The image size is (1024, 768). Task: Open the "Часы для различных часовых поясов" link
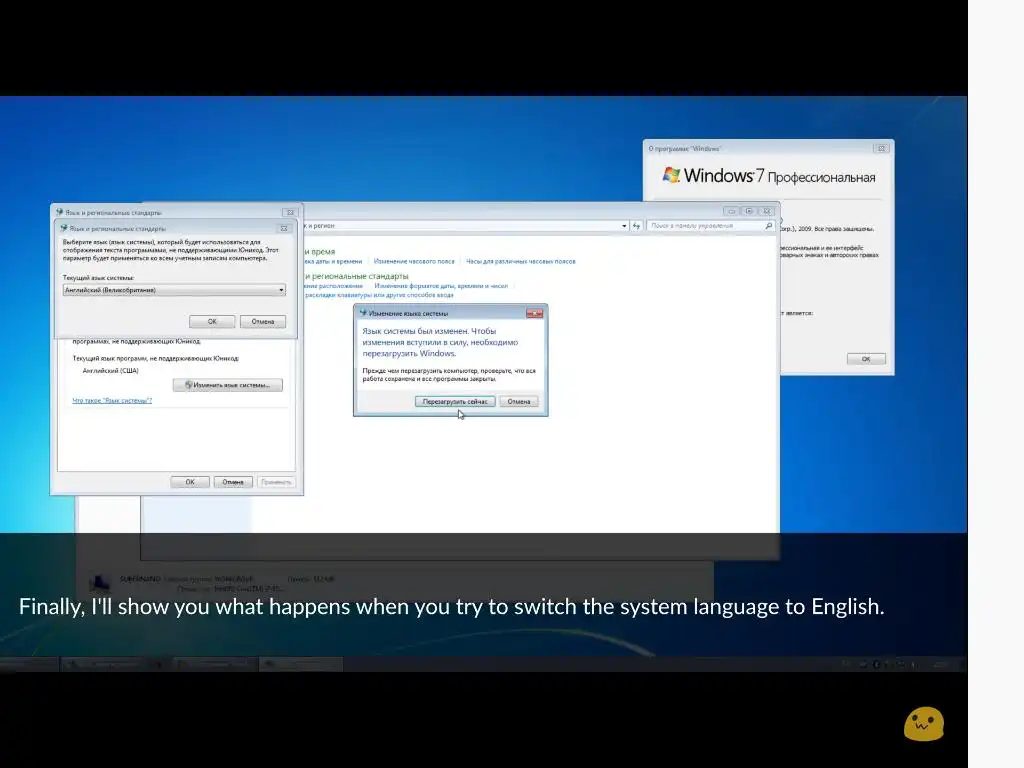click(520, 261)
